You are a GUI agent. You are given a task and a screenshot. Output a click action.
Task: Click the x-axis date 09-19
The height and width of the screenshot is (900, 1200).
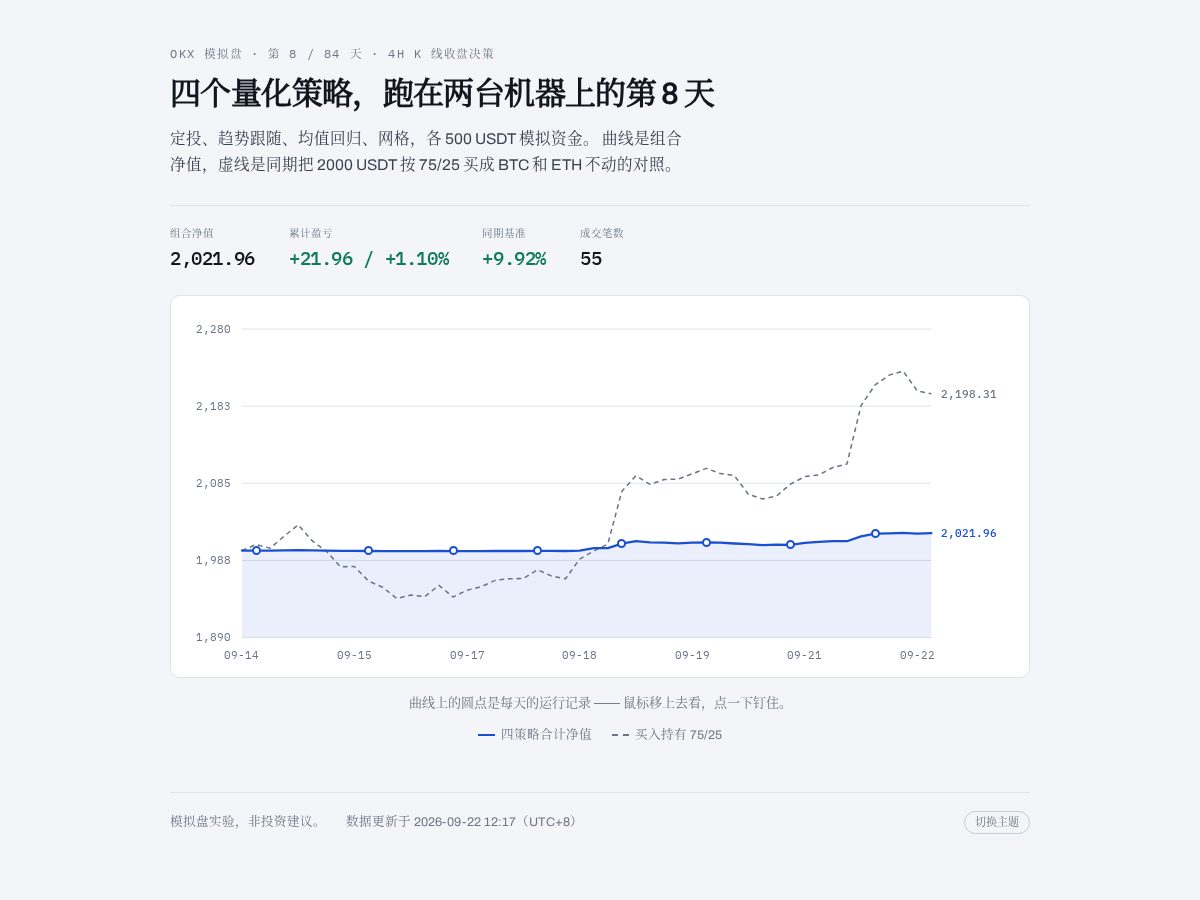tap(692, 655)
